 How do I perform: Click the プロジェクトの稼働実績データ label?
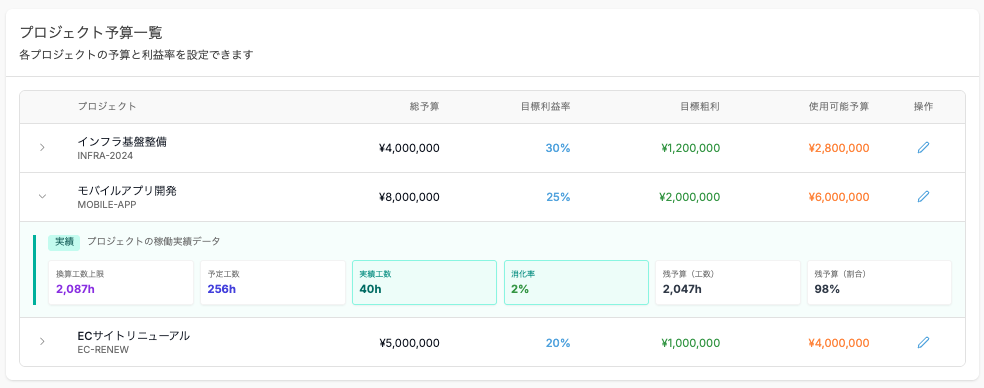click(x=154, y=242)
